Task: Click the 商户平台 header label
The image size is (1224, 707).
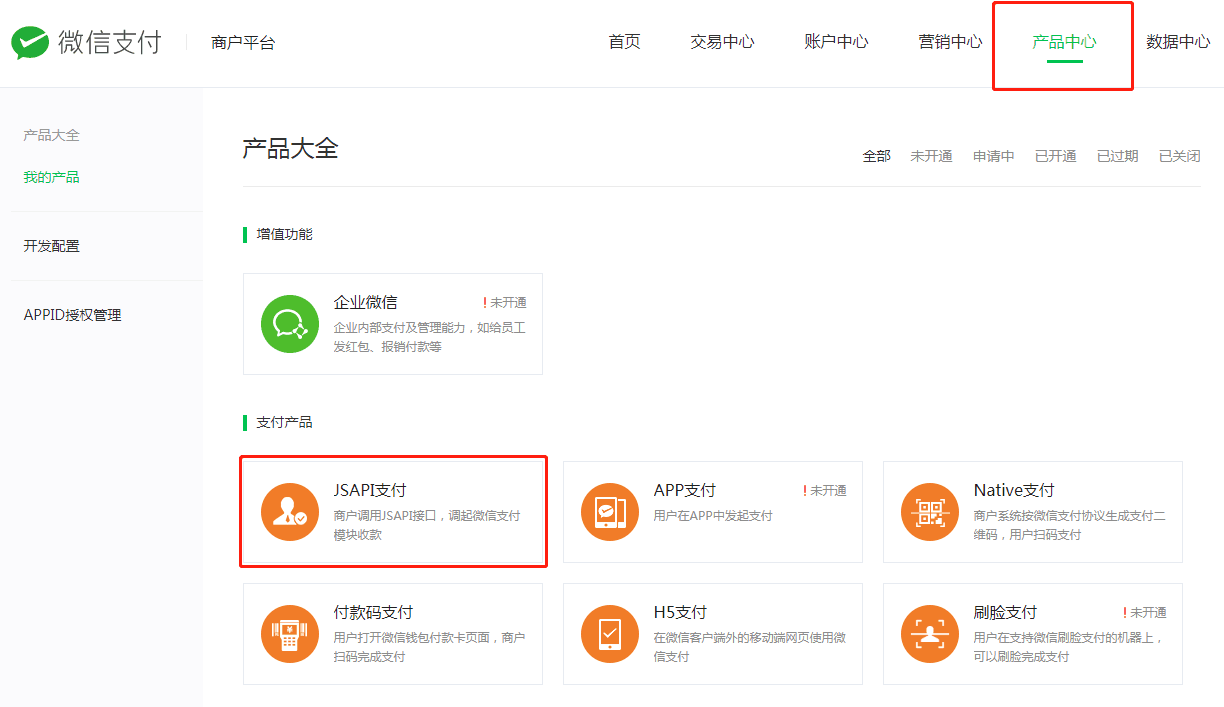Action: pyautogui.click(x=243, y=43)
